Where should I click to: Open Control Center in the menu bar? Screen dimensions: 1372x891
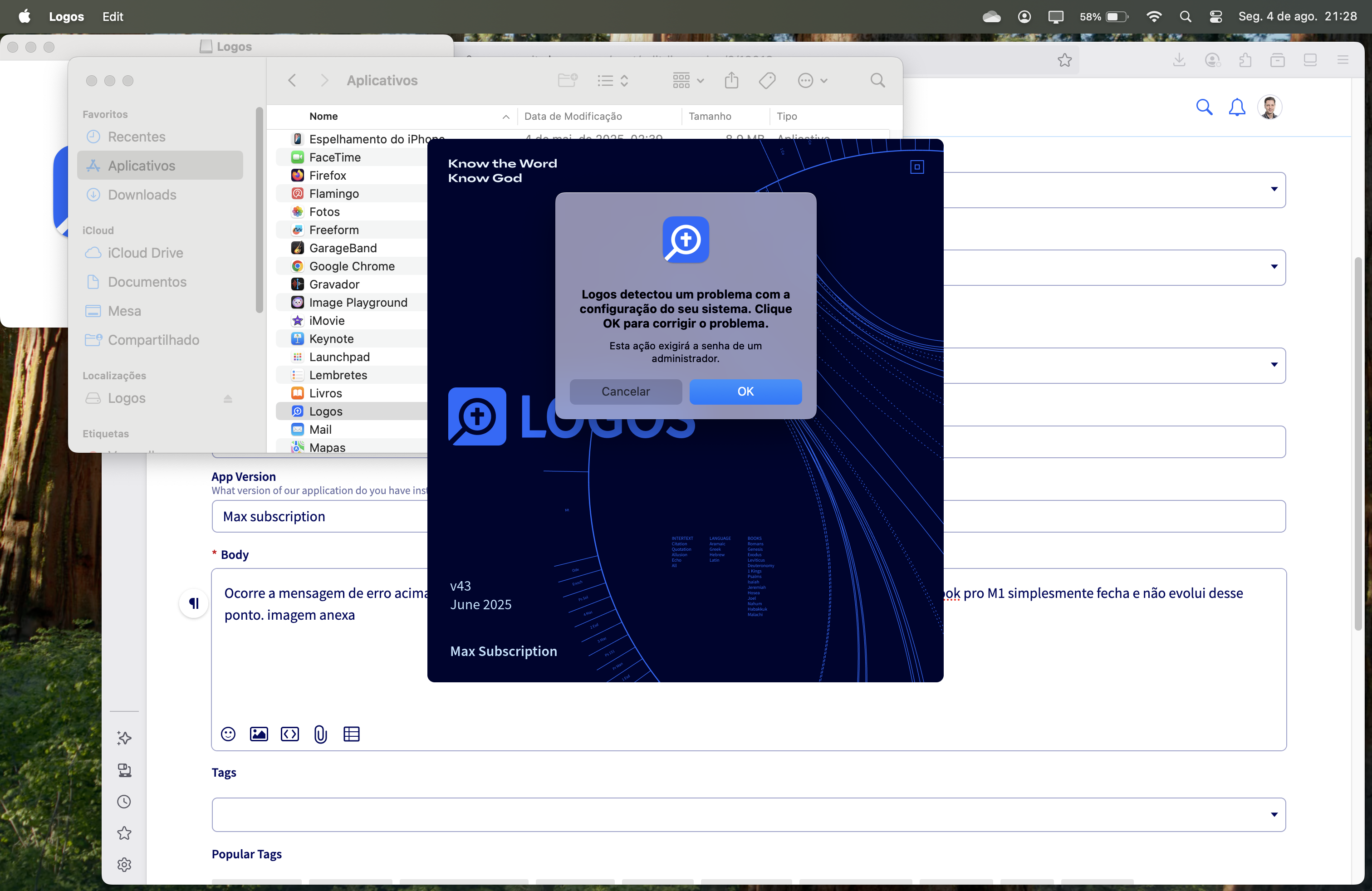(x=1216, y=16)
